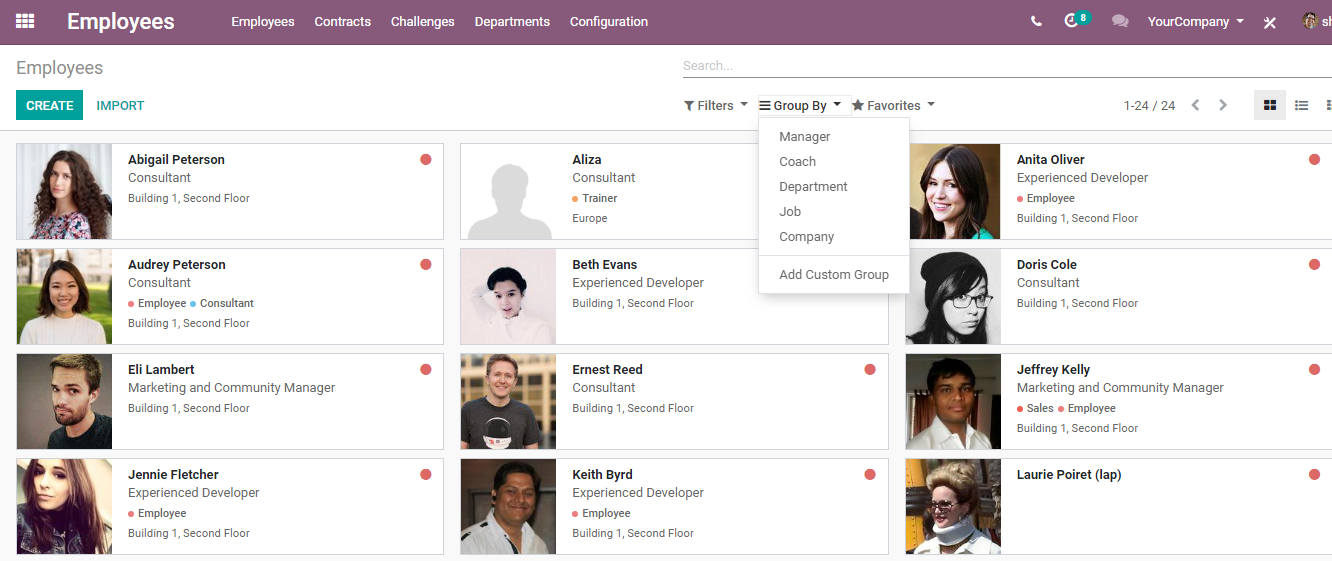Screen dimensions: 1332x561
Task: Switch to kanban view icon
Action: 1270,105
